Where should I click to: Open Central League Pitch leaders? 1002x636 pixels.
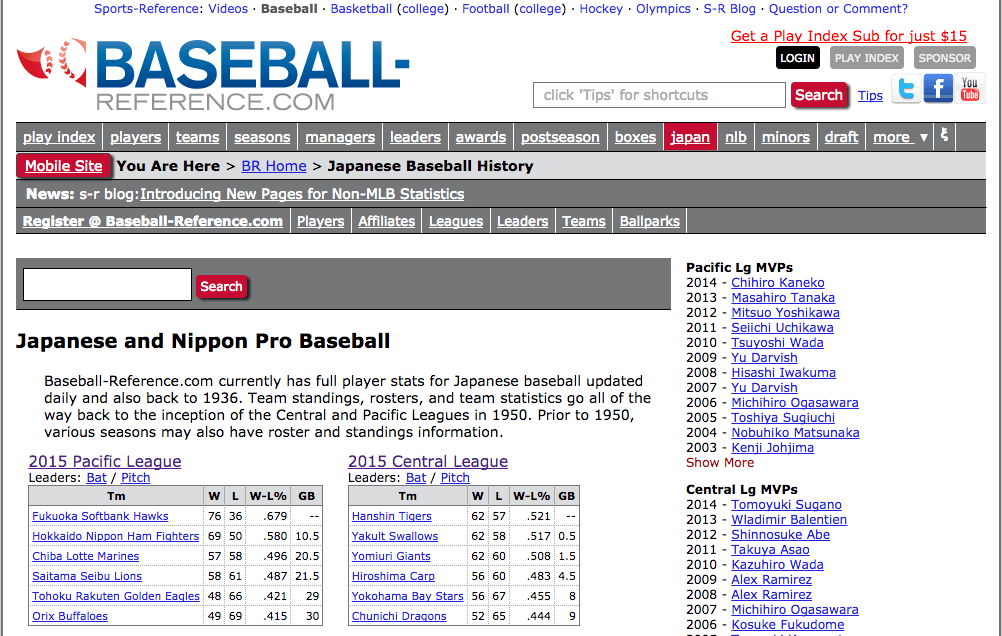coord(455,477)
